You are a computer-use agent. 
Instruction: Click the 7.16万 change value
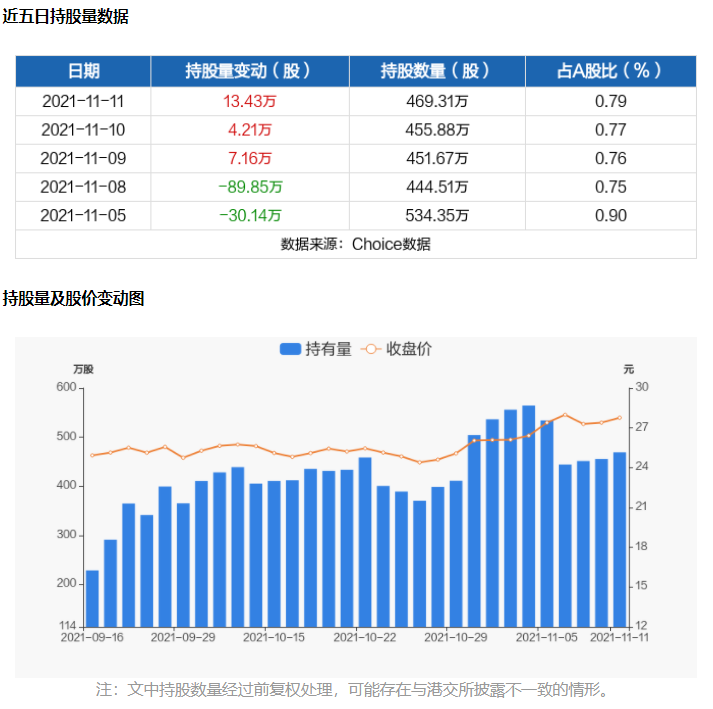pyautogui.click(x=250, y=159)
